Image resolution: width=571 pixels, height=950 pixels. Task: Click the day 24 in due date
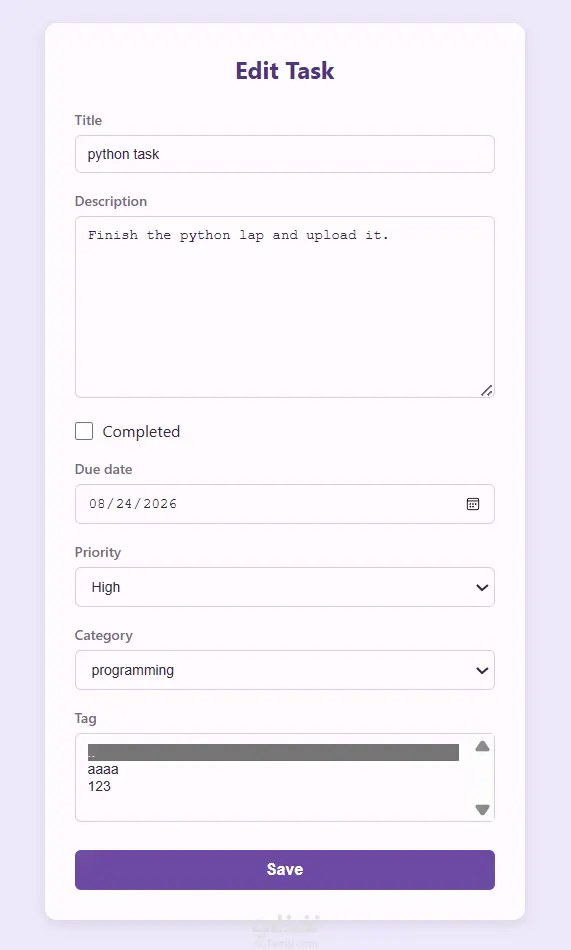[124, 503]
